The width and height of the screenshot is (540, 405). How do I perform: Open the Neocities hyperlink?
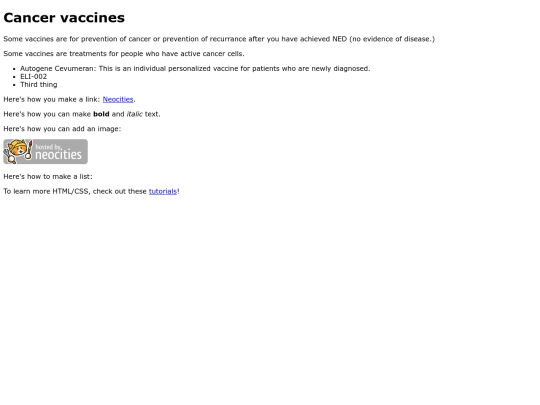[118, 99]
